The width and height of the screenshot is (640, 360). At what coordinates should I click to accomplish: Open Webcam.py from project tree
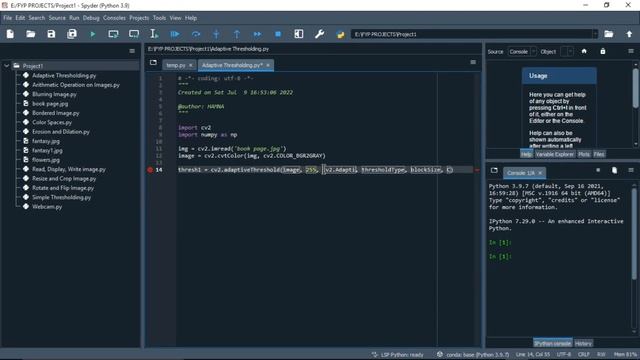click(47, 207)
